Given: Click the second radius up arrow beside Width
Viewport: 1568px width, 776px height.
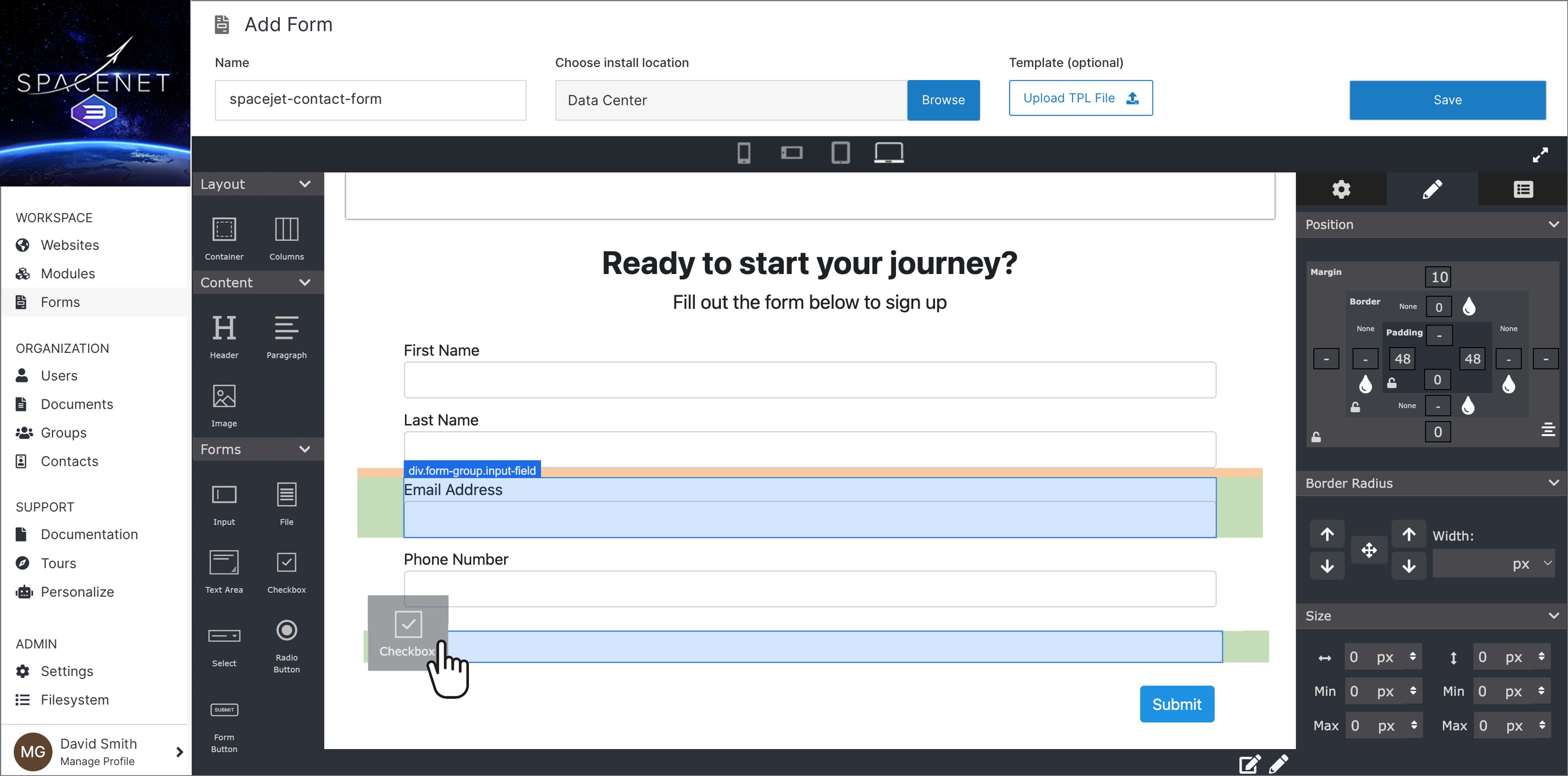Looking at the screenshot, I should click(x=1408, y=534).
